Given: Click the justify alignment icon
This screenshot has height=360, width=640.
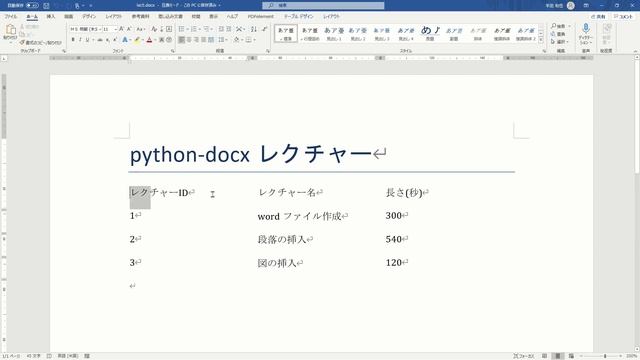Looking at the screenshot, I should pos(204,40).
